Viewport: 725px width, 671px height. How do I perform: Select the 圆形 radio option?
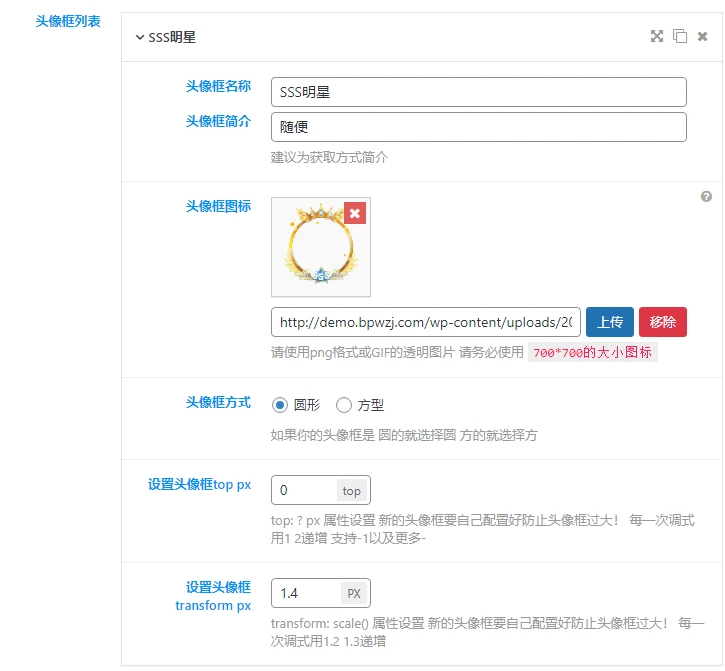280,405
